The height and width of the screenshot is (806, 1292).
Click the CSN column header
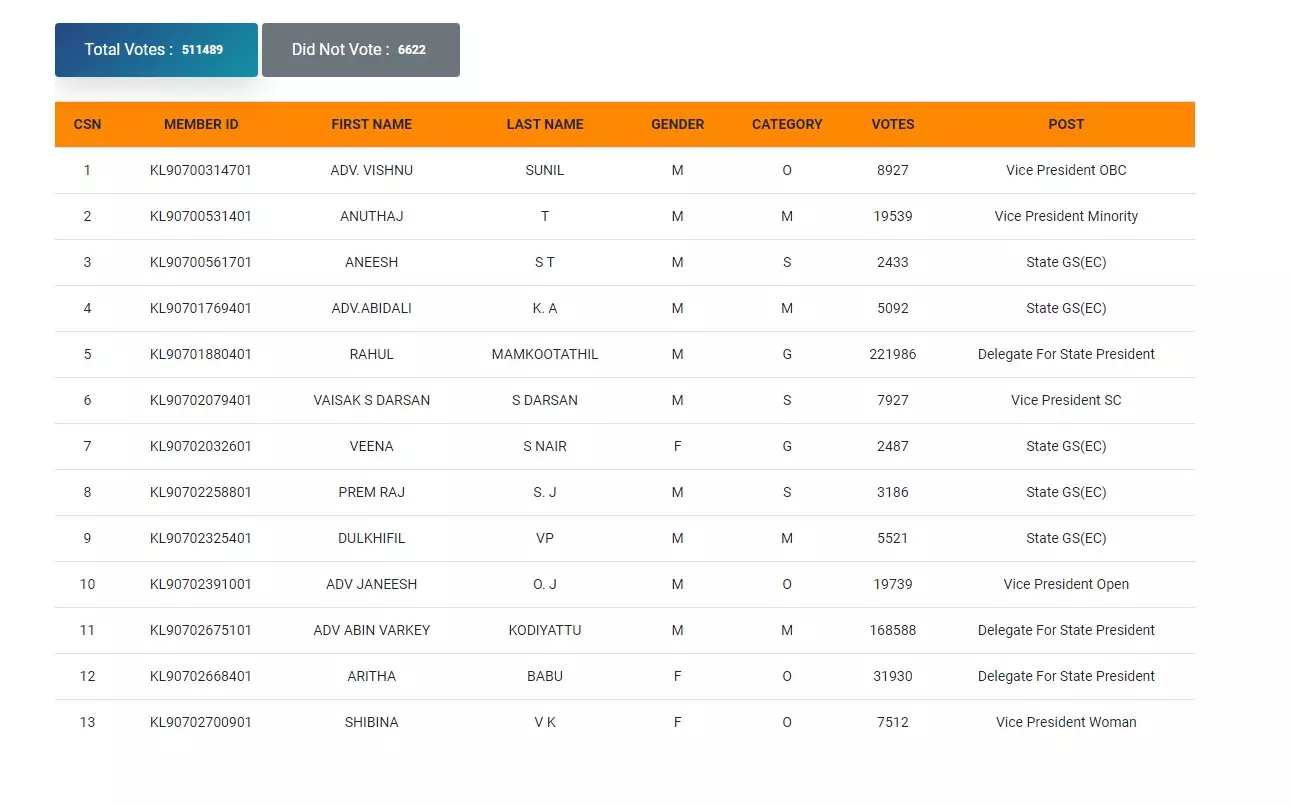click(x=87, y=124)
